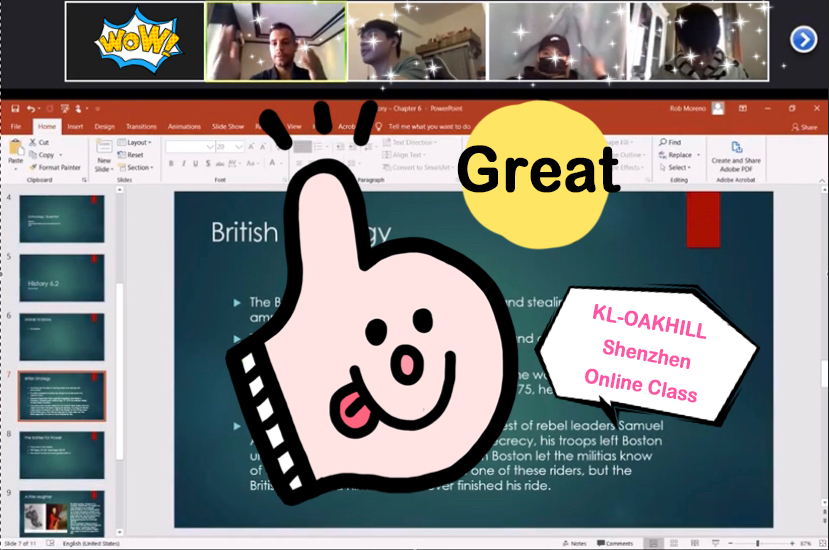Switch to Normal view in status bar
The image size is (829, 550).
[653, 543]
